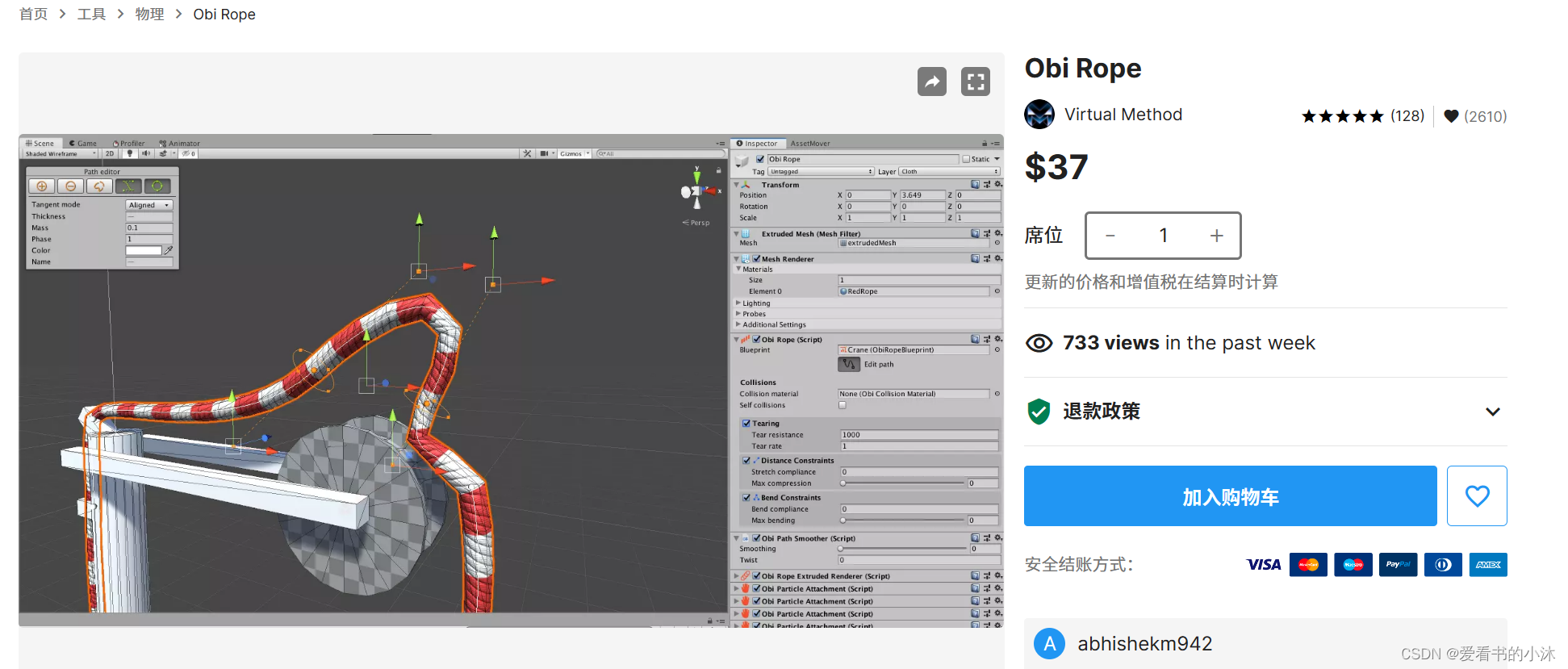Toggle the Obi Rope object active checkbox
The width and height of the screenshot is (1568, 669).
[759, 160]
